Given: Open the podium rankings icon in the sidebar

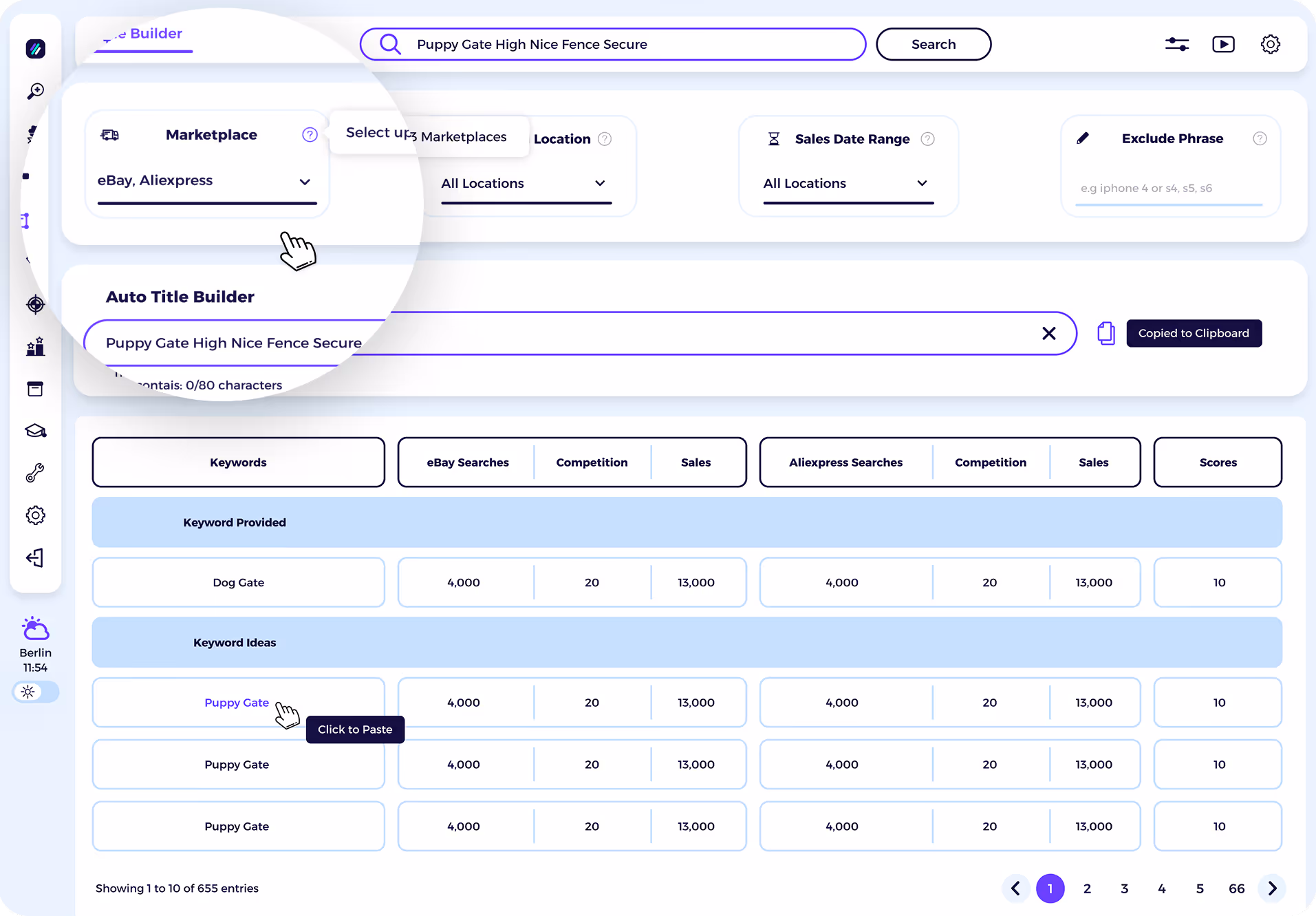Looking at the screenshot, I should pyautogui.click(x=36, y=346).
